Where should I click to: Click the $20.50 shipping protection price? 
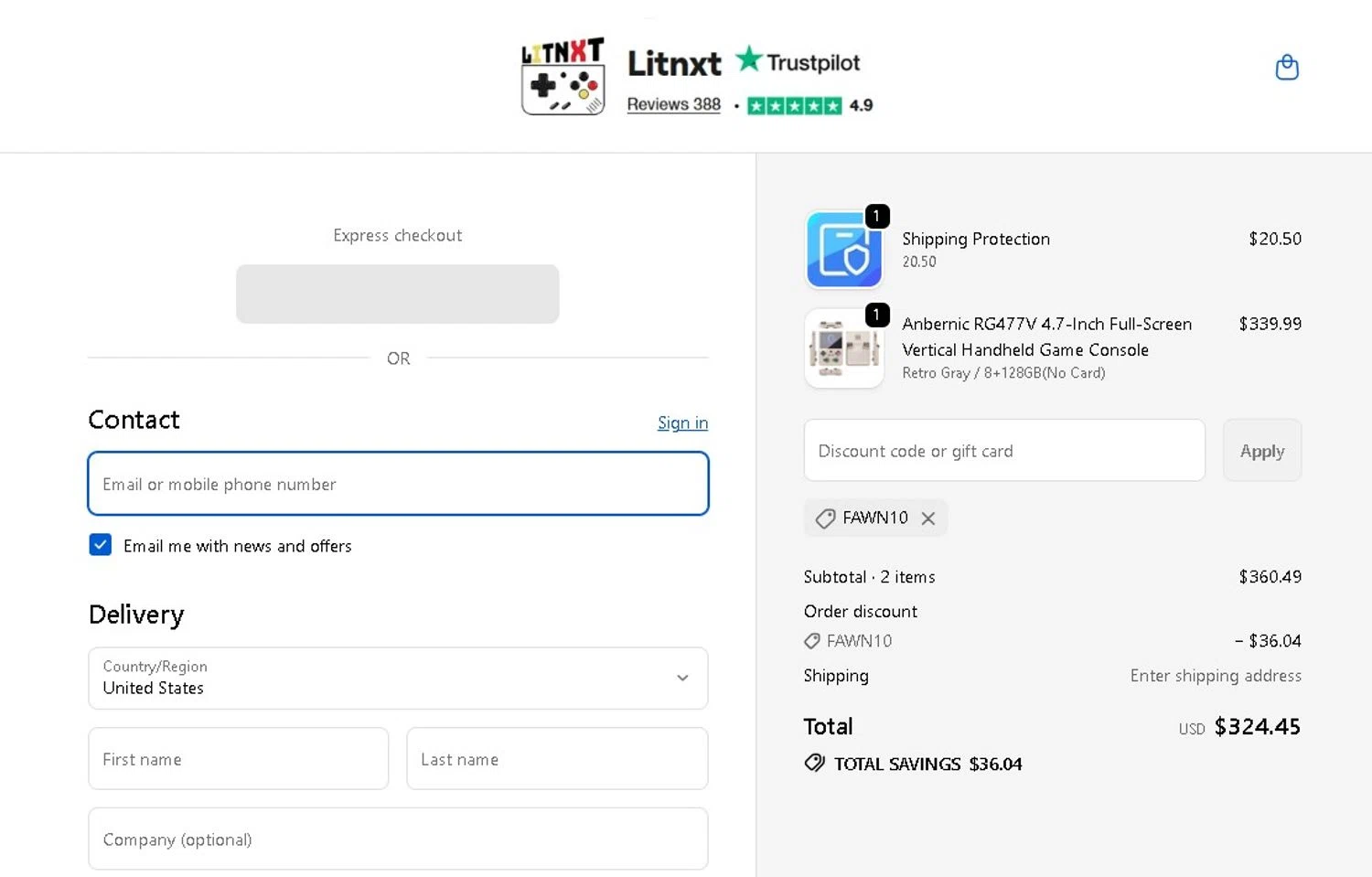click(1275, 239)
